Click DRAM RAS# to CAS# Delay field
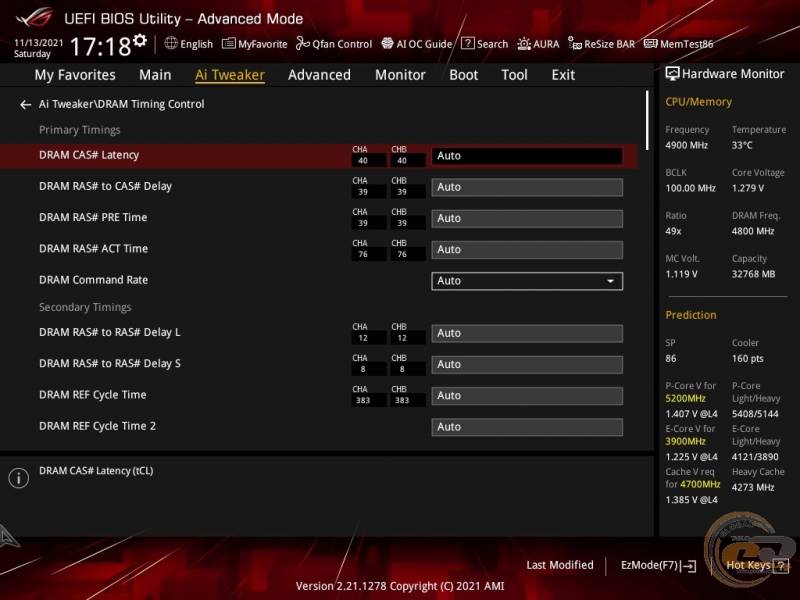 (527, 187)
